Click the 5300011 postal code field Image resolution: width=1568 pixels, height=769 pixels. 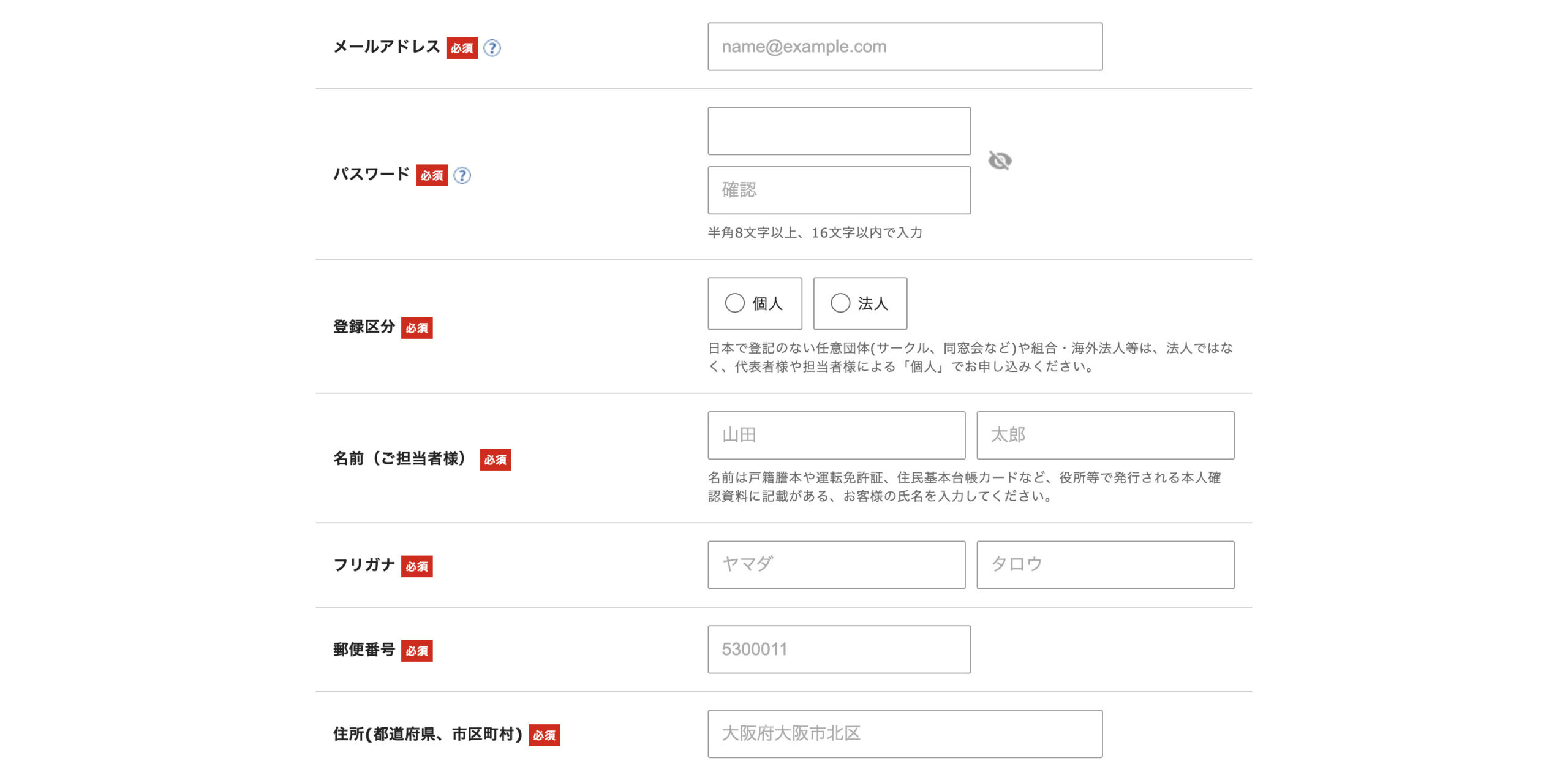(839, 649)
